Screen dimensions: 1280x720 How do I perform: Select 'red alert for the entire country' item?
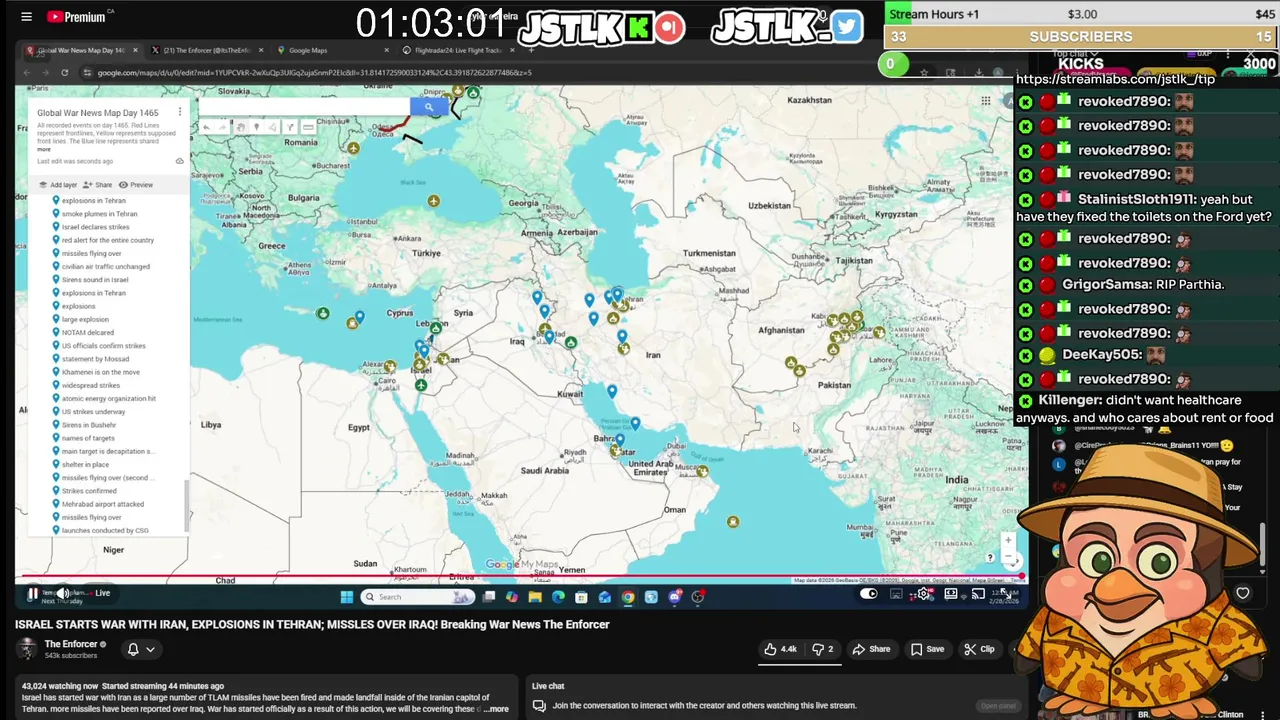coord(107,240)
